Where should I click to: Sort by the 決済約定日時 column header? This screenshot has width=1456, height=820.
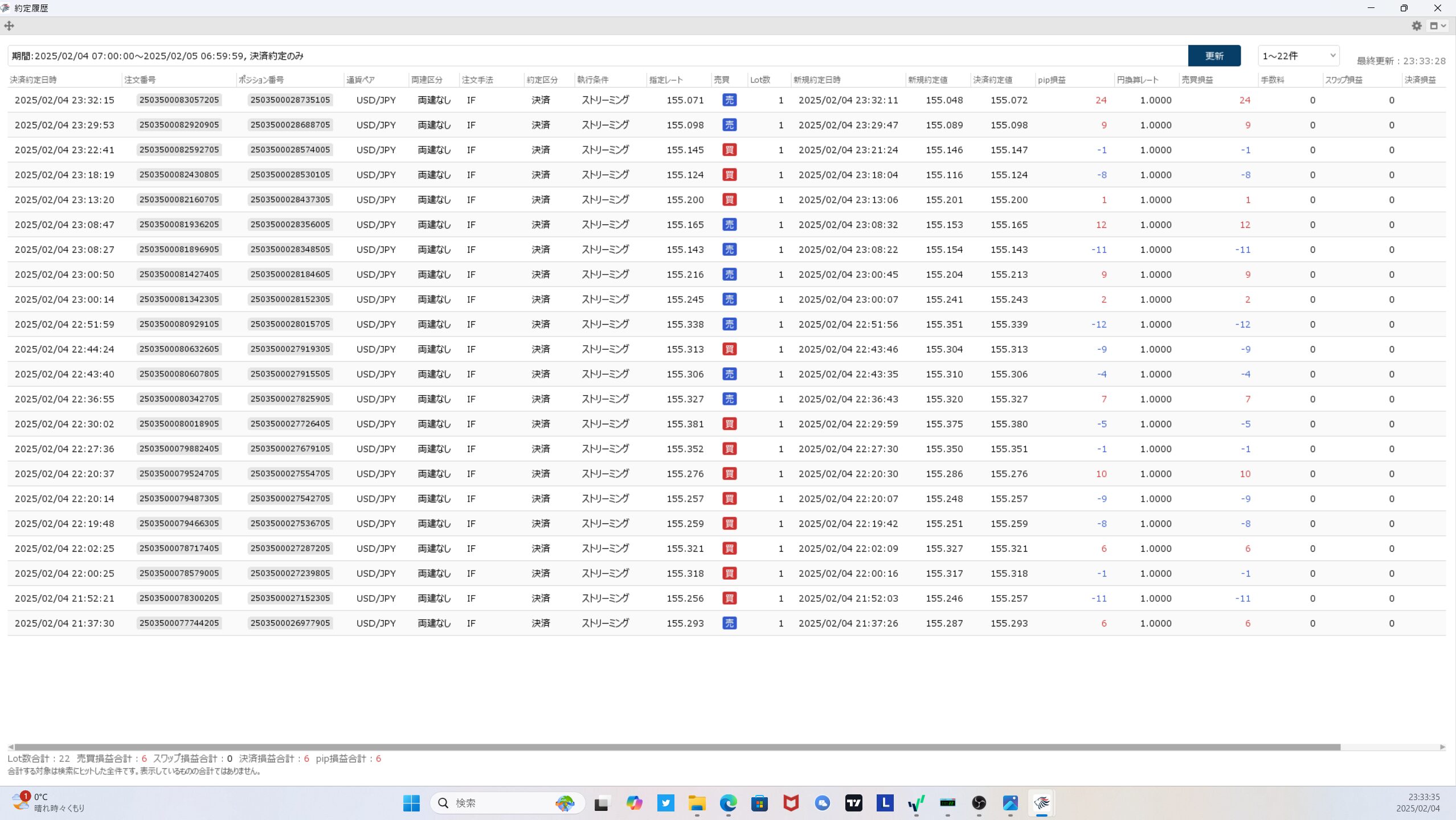pos(33,80)
